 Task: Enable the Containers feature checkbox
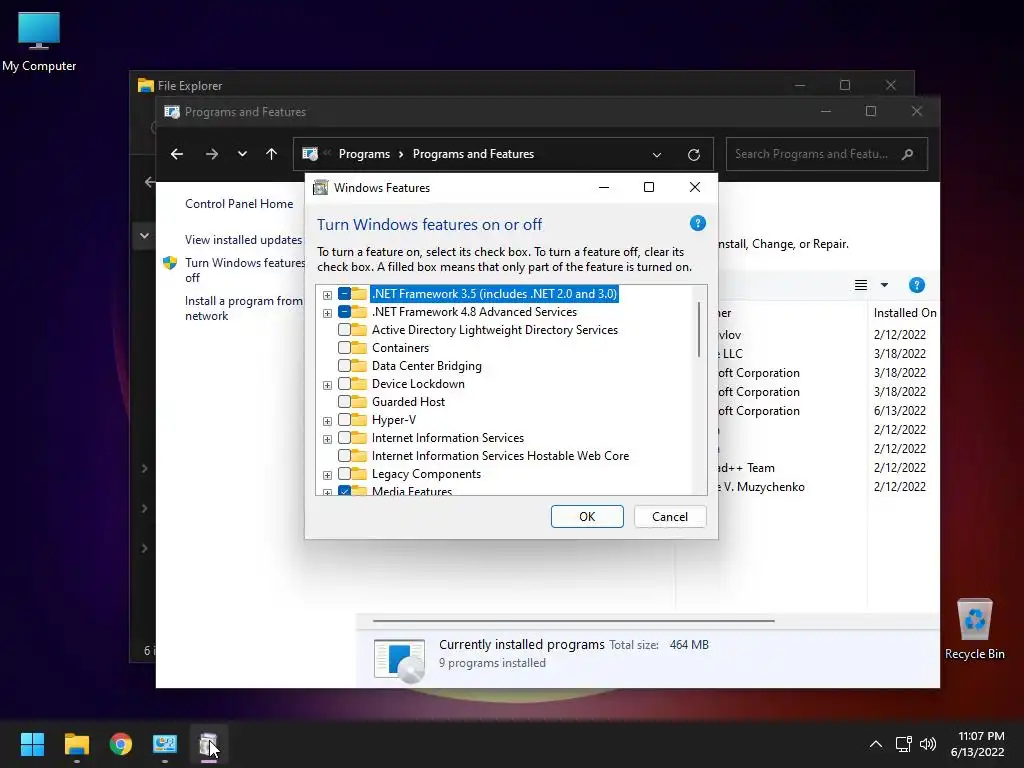point(344,348)
